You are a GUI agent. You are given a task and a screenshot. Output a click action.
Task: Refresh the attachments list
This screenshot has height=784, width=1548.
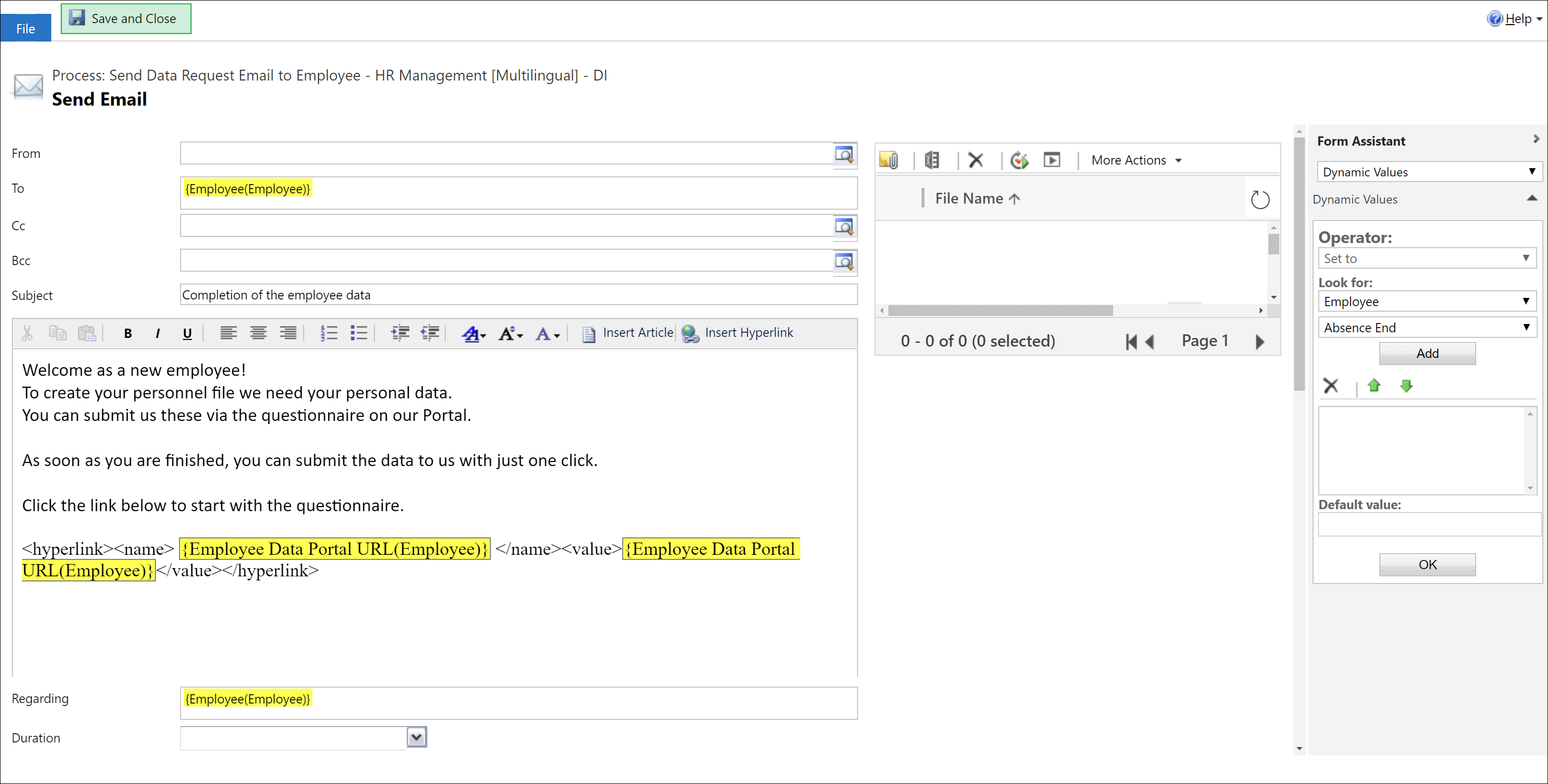1260,199
